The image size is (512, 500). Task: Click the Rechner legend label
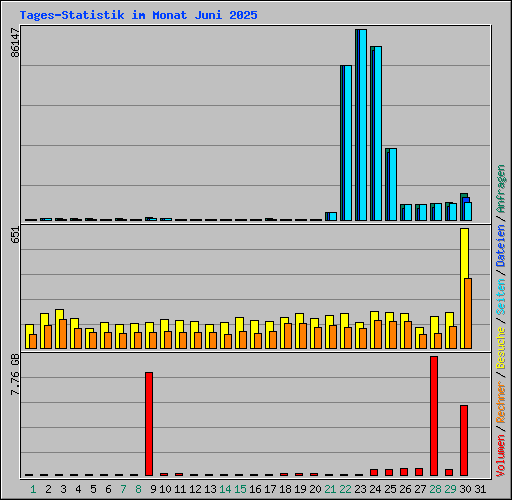pyautogui.click(x=501, y=402)
